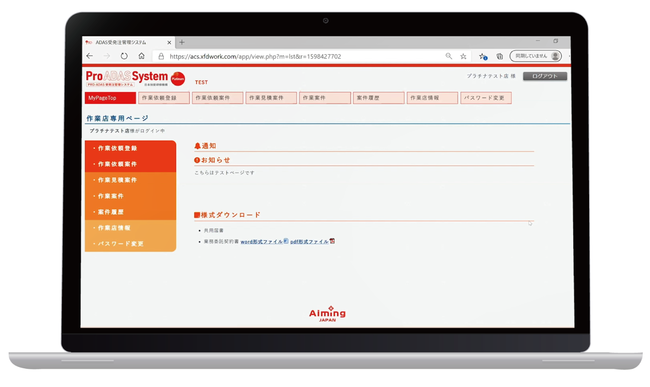
Task: Click the プラチナテスト店 様 user name
Action: point(491,76)
